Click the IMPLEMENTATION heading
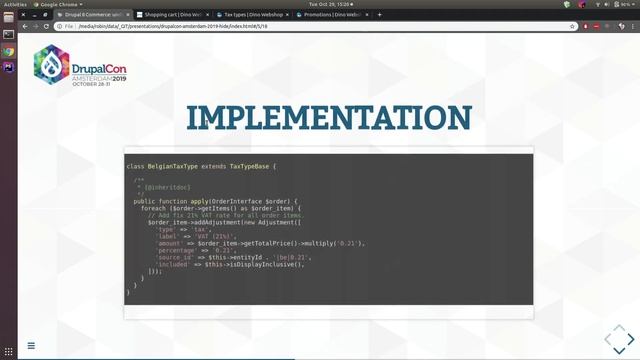The height and width of the screenshot is (360, 640). (329, 118)
